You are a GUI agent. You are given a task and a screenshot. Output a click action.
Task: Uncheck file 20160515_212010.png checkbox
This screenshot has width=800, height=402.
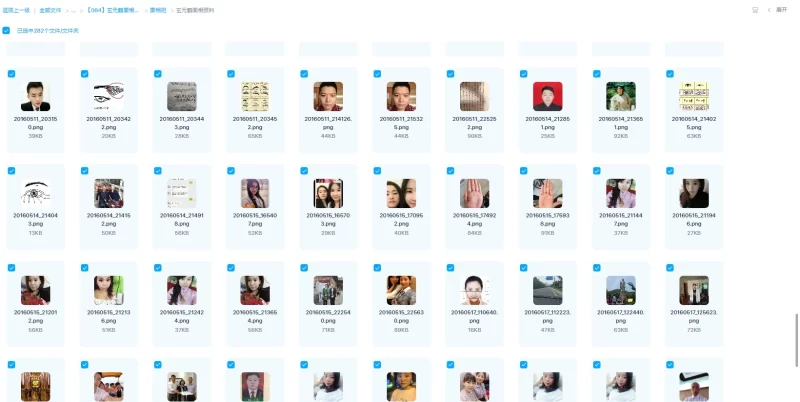pyautogui.click(x=12, y=268)
